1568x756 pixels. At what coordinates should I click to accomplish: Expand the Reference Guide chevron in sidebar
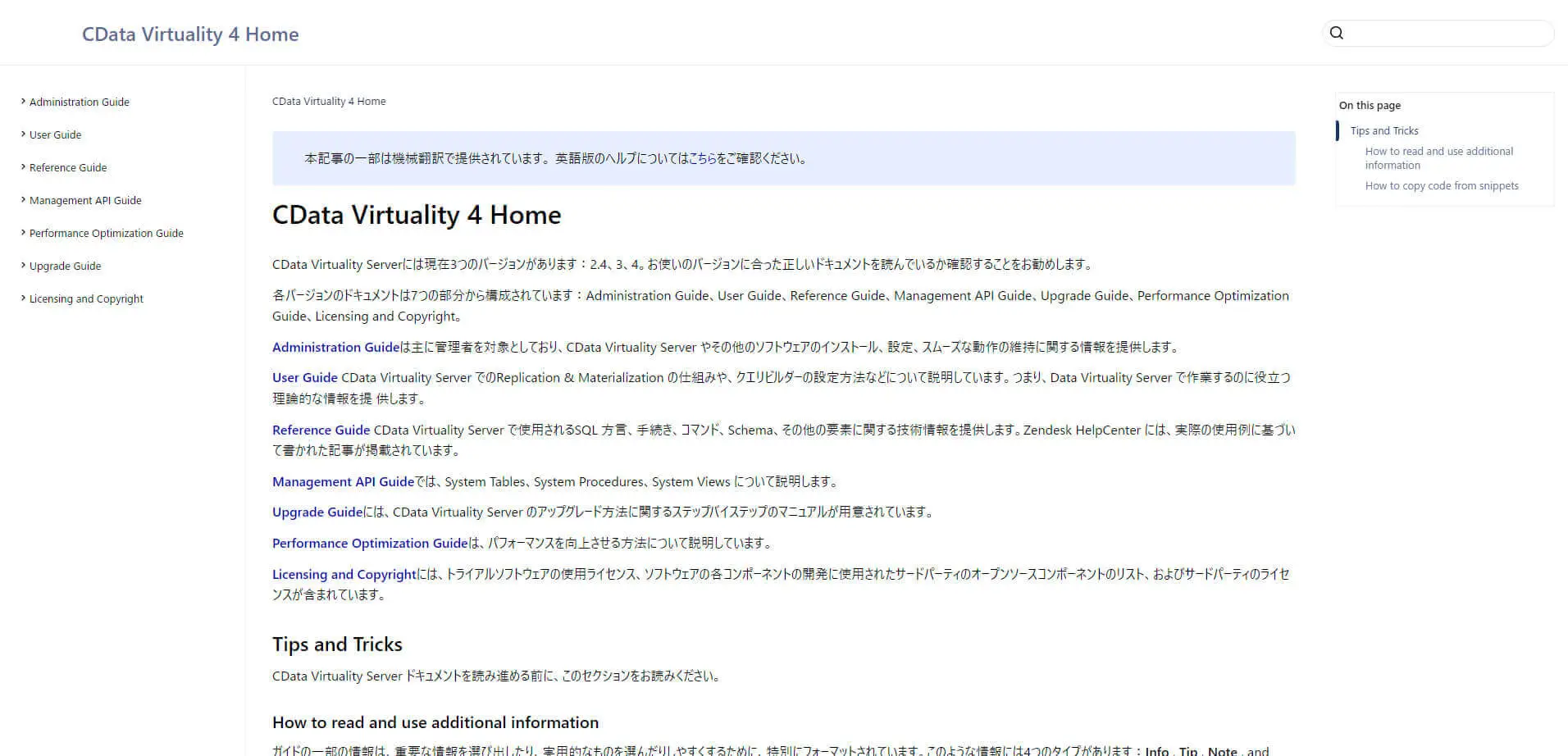point(23,167)
